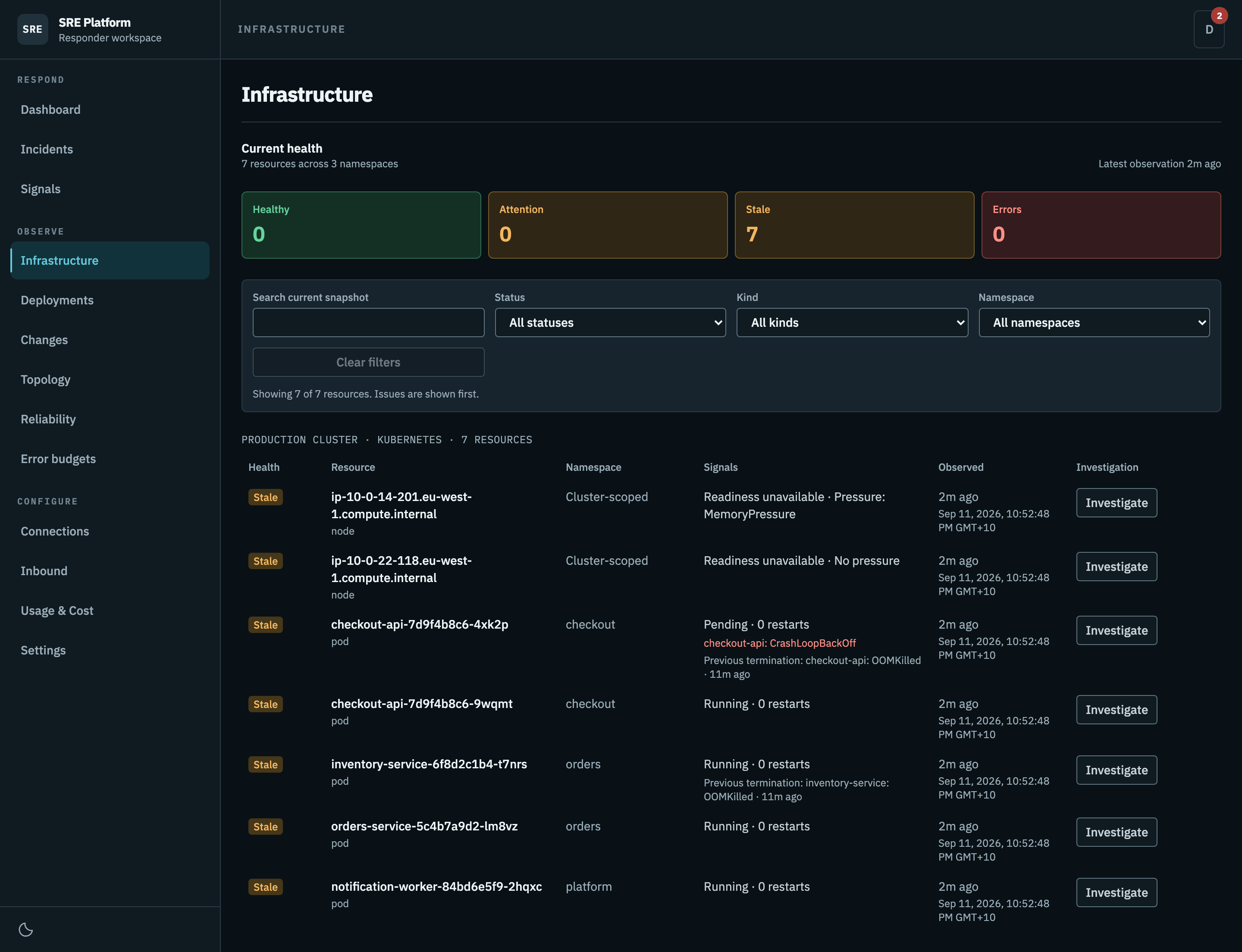Click the Errors summary card
1242x952 pixels.
click(1101, 225)
